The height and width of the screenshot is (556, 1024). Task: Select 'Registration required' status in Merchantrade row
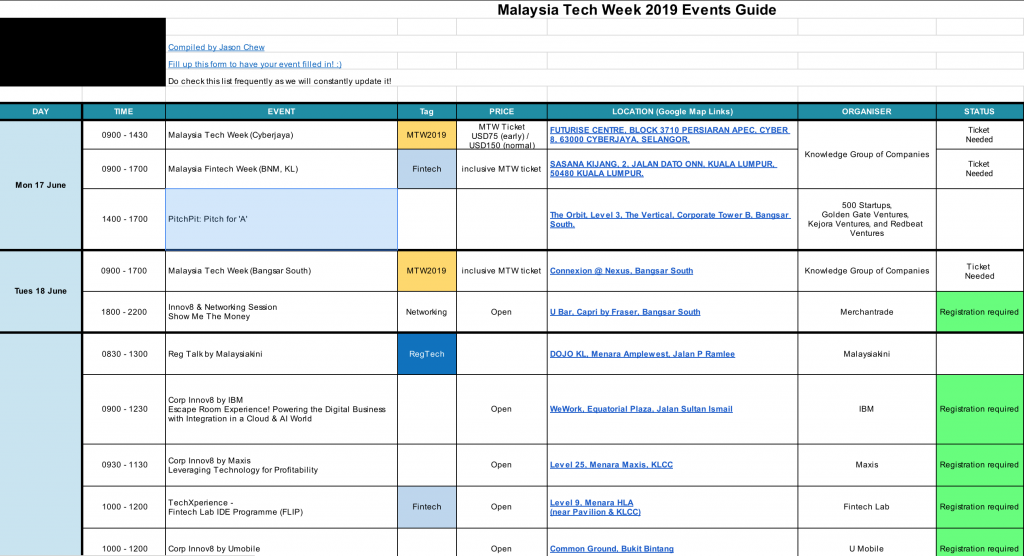980,312
